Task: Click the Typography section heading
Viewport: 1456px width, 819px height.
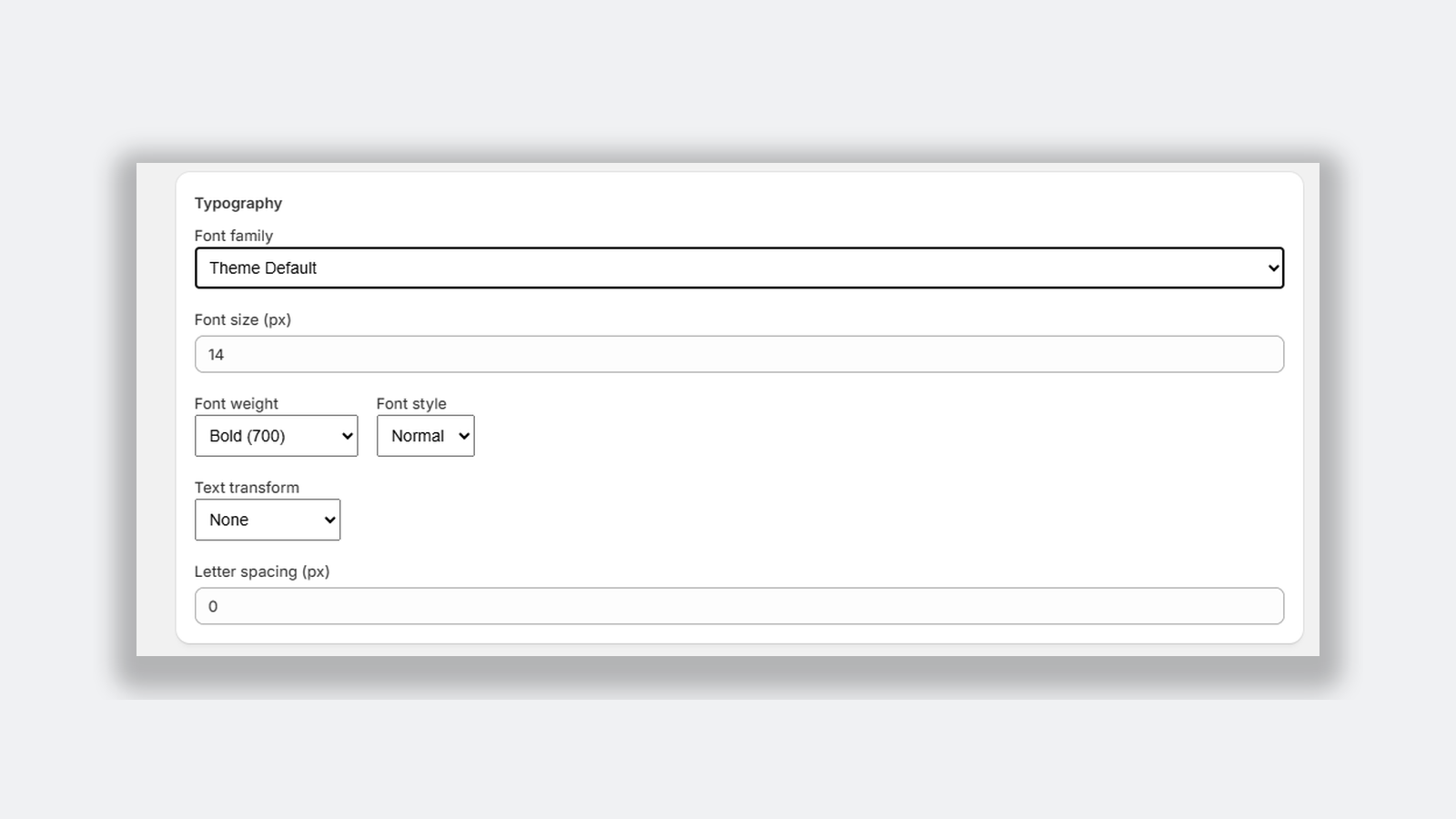Action: point(238,203)
